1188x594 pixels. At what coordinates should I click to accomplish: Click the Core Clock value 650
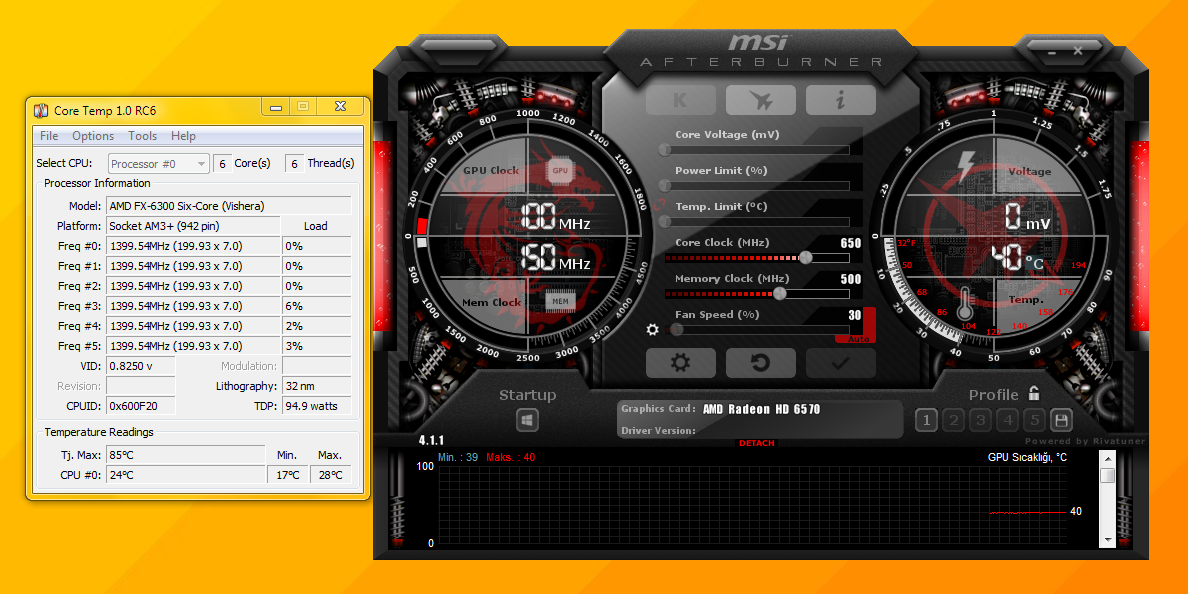coord(851,243)
